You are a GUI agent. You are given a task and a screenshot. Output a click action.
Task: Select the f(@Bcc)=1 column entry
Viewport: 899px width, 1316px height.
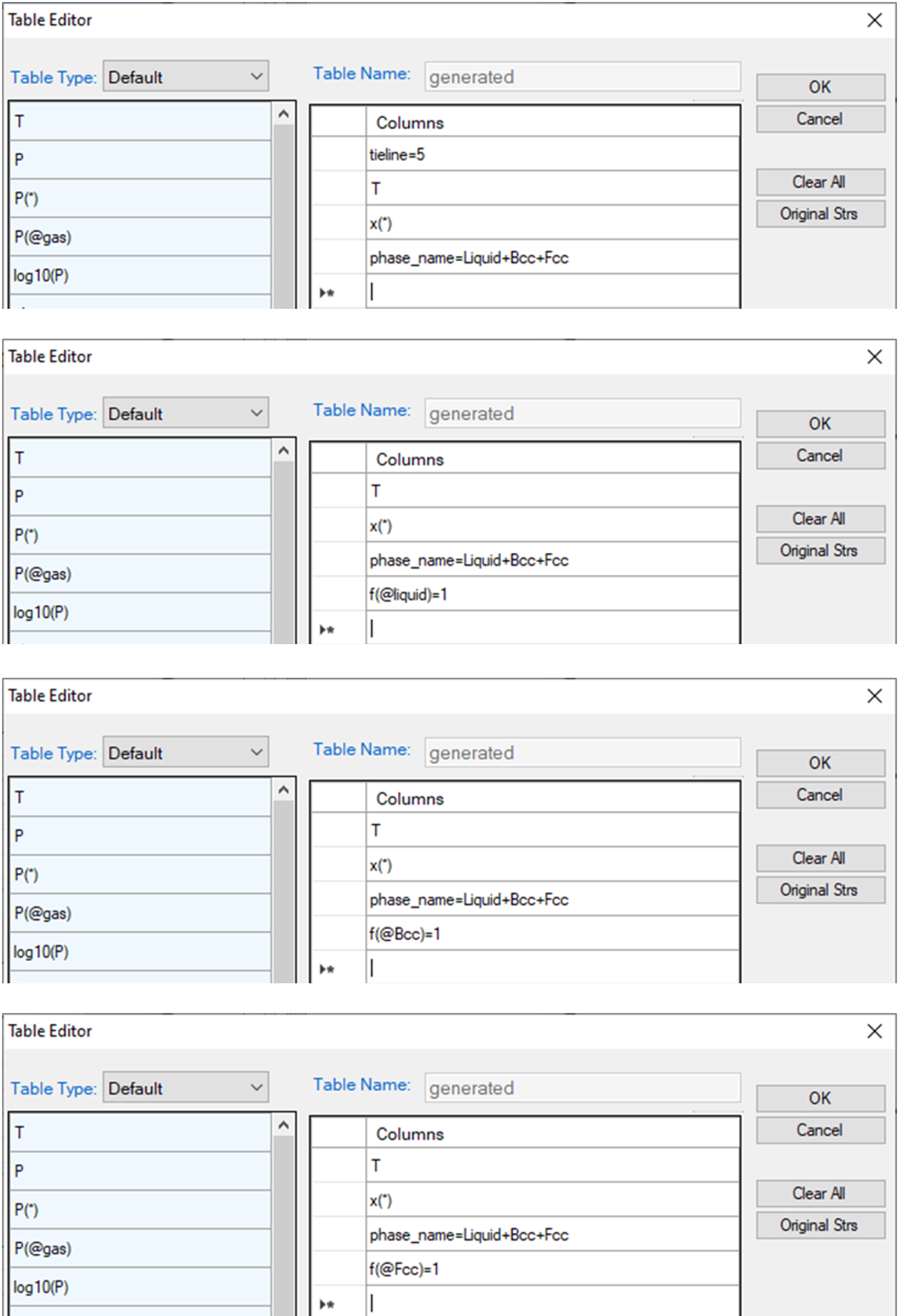point(551,934)
